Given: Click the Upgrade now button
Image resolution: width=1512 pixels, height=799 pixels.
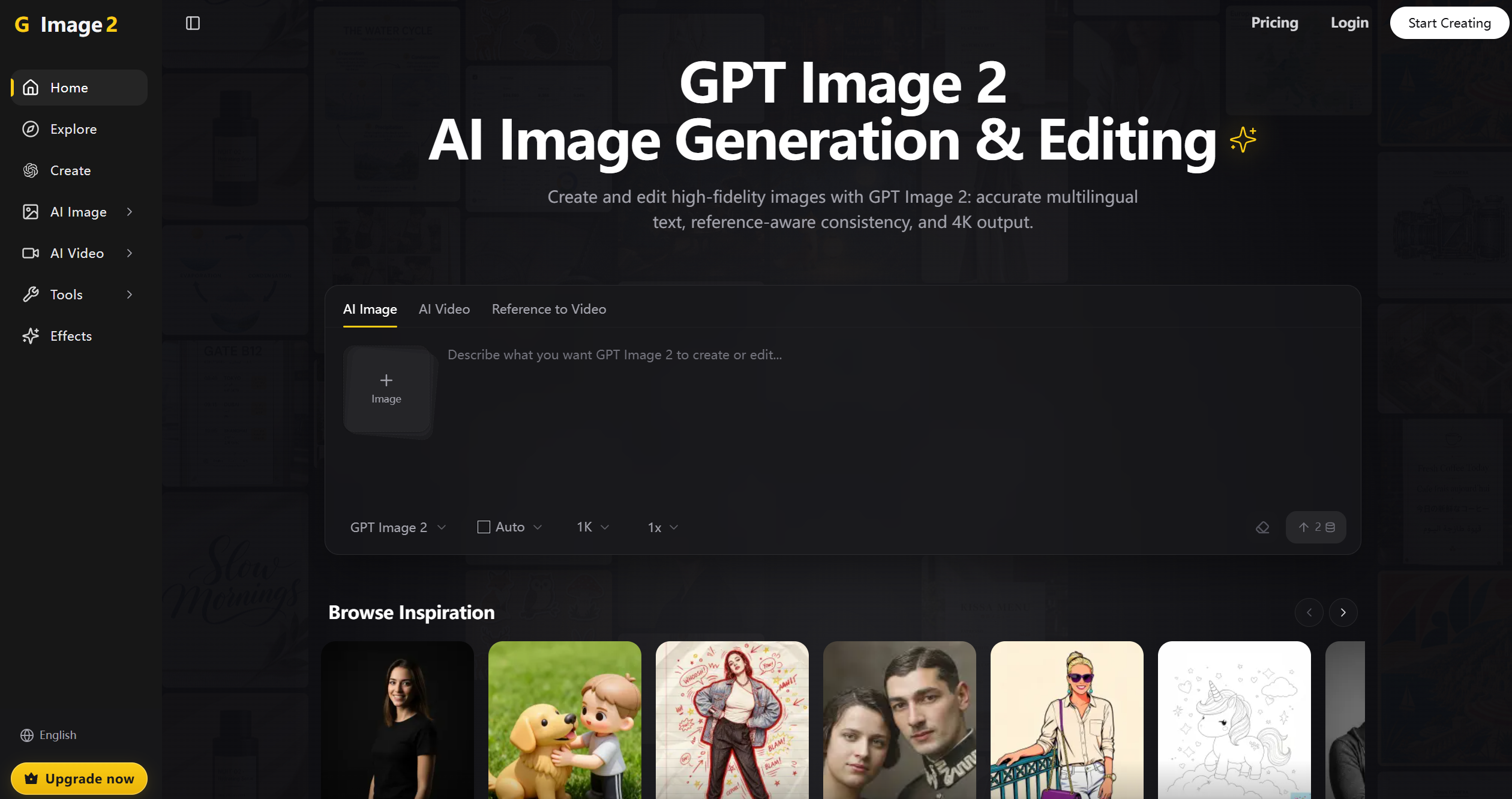Looking at the screenshot, I should click(79, 779).
